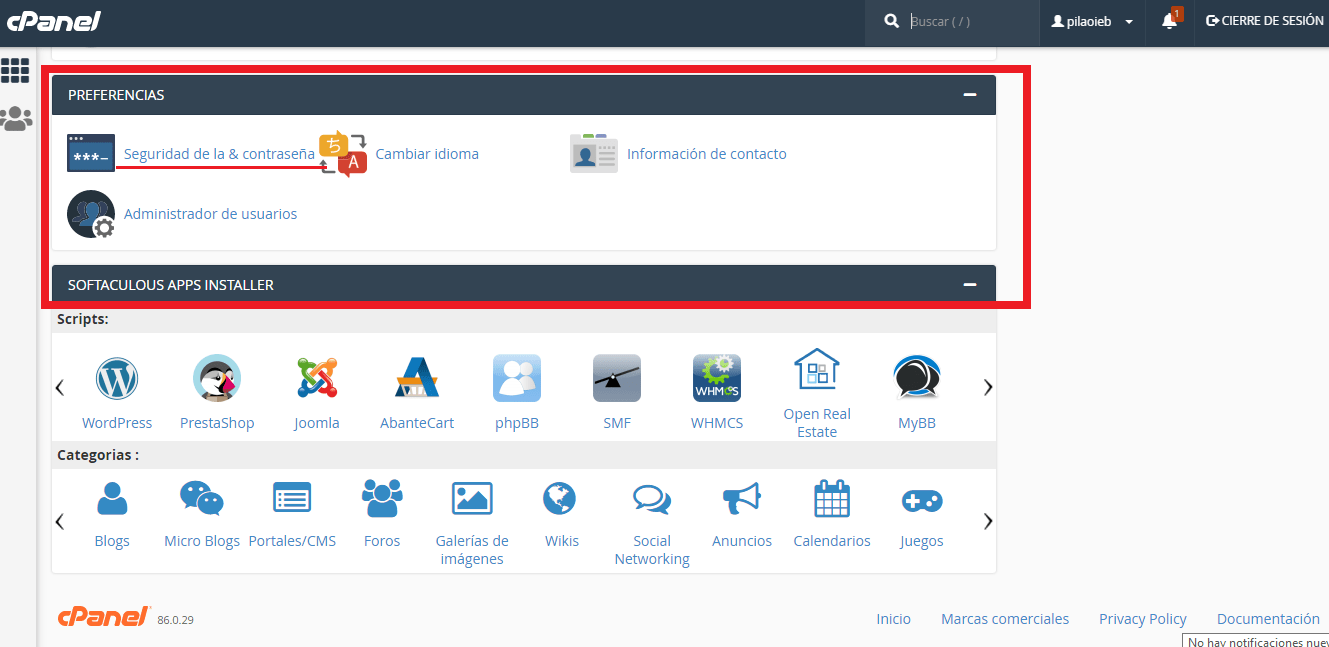Open the Anuncios megaphone icon
The height and width of the screenshot is (647, 1329).
(x=742, y=498)
